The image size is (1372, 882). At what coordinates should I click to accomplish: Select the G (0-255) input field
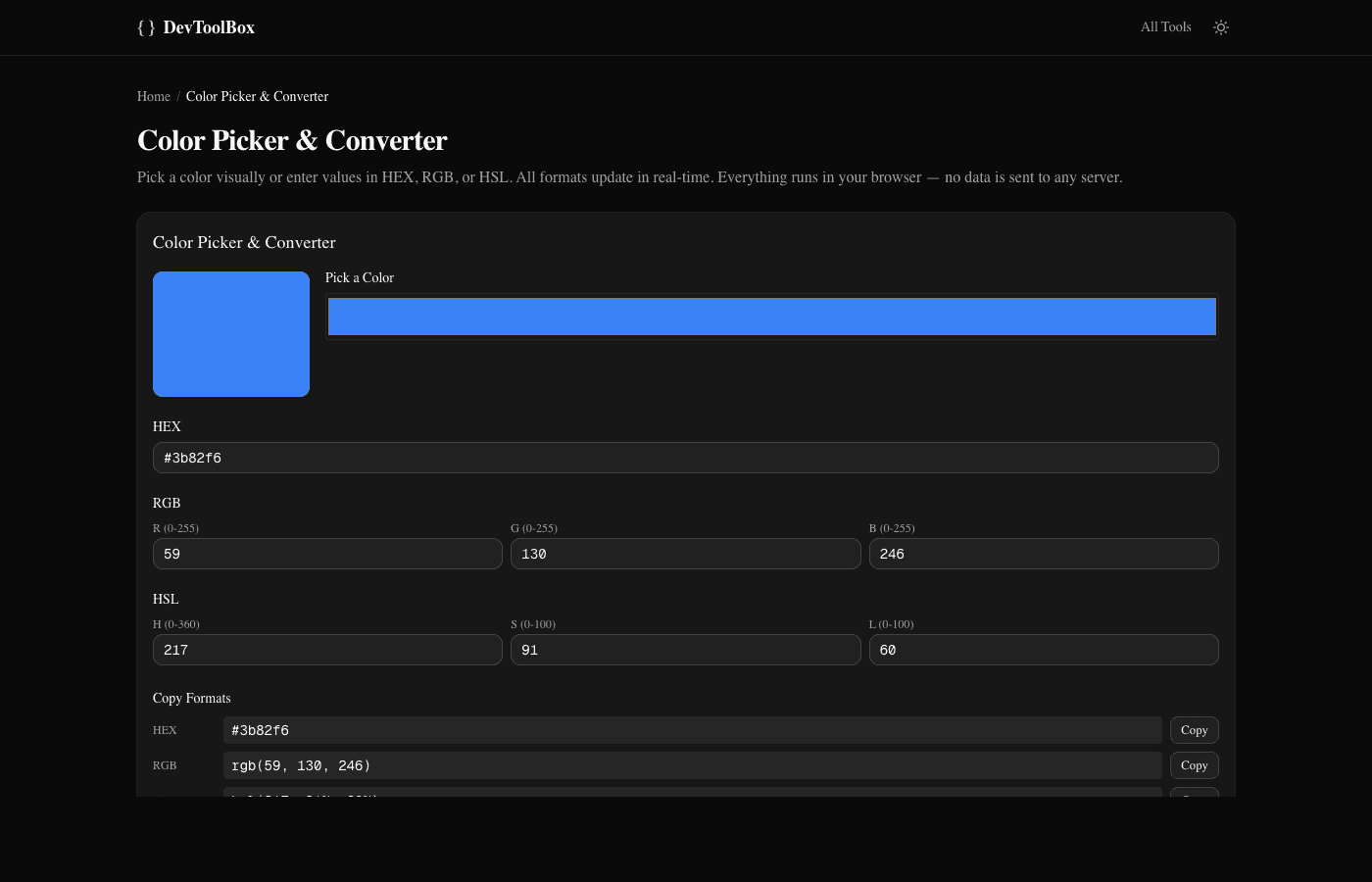(685, 554)
